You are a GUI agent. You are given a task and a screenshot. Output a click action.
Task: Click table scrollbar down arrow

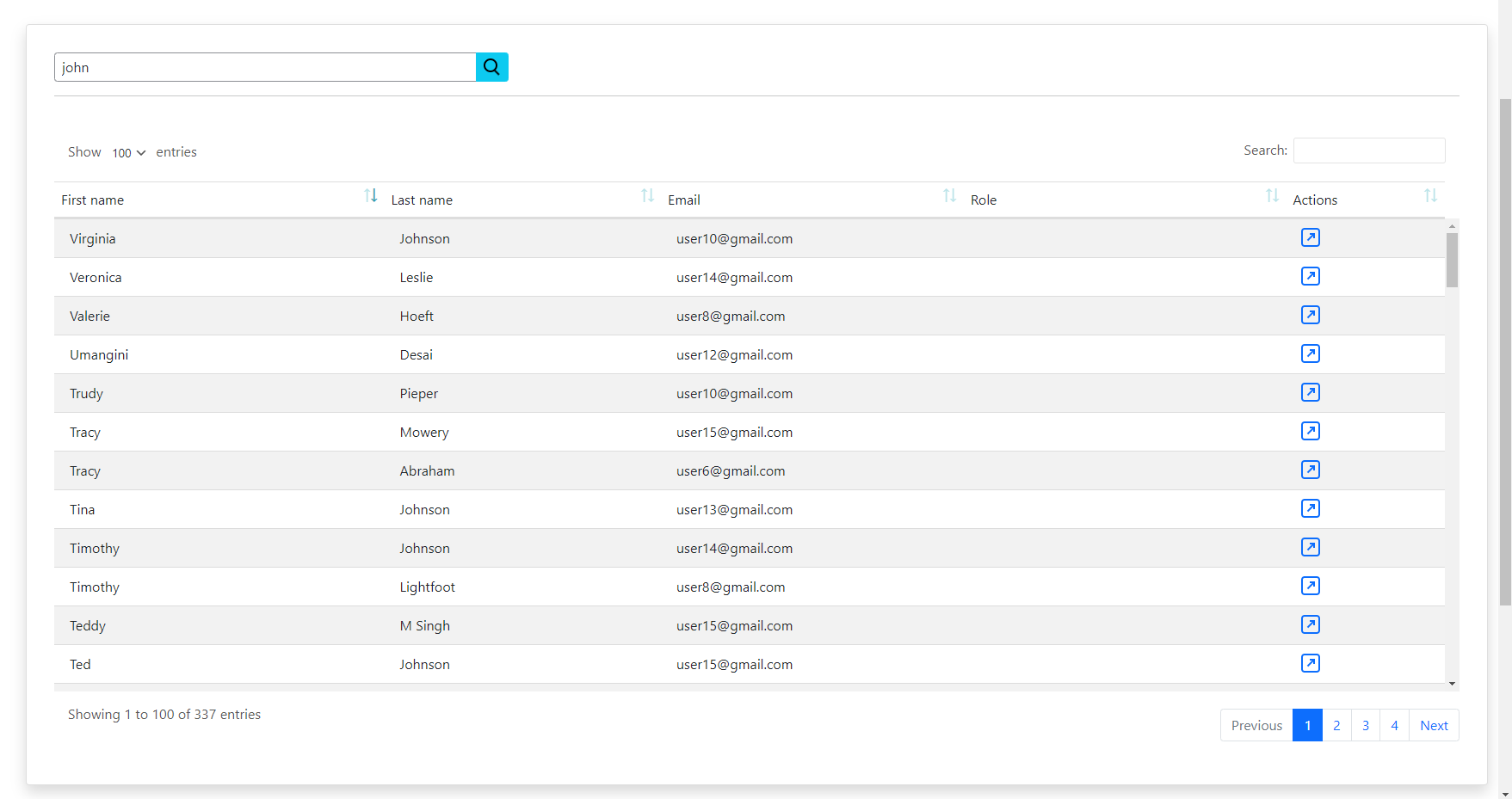[x=1452, y=684]
